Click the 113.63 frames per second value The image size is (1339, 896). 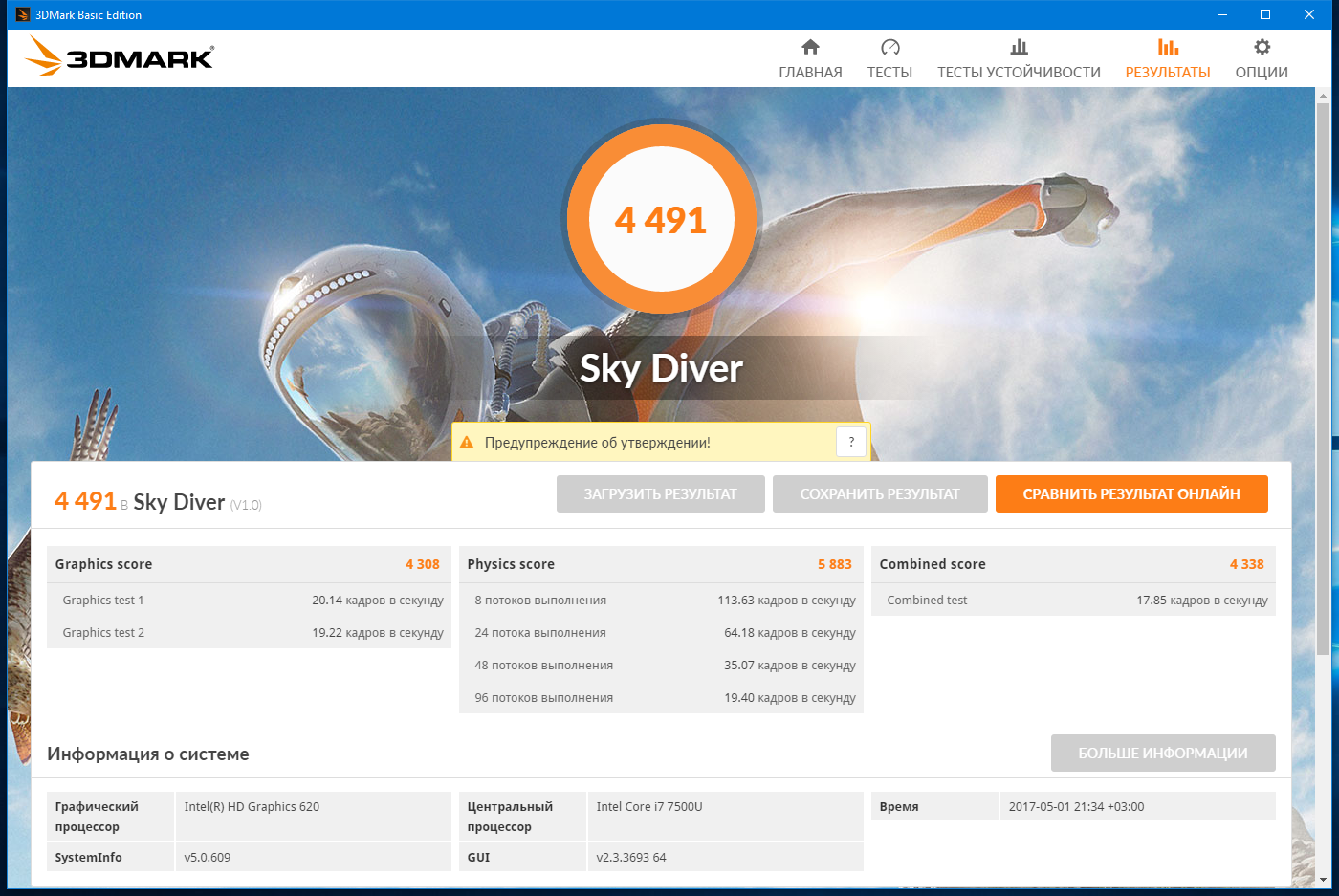(x=787, y=601)
